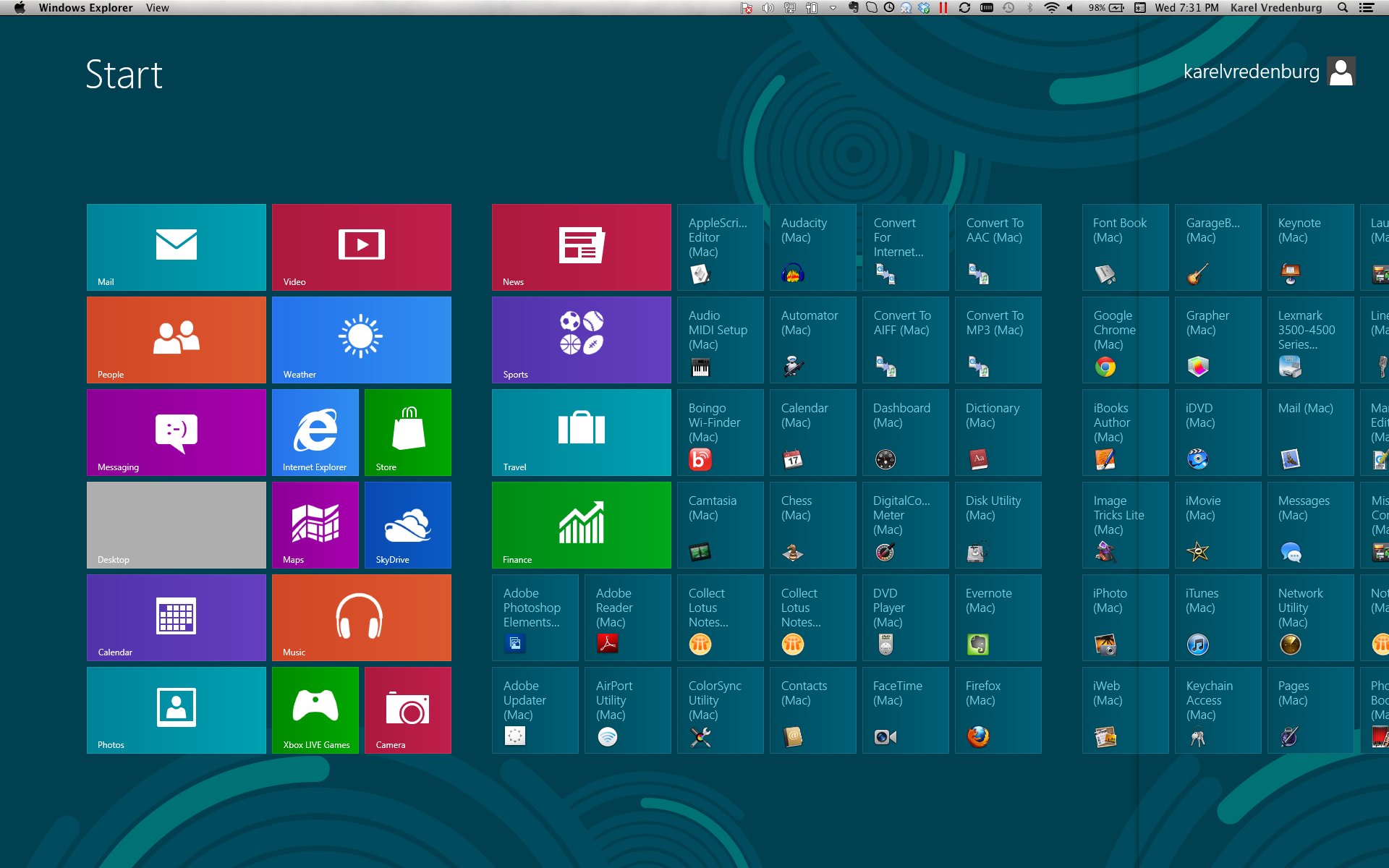Launch Adobe Photoshop Elements tile

tap(535, 618)
